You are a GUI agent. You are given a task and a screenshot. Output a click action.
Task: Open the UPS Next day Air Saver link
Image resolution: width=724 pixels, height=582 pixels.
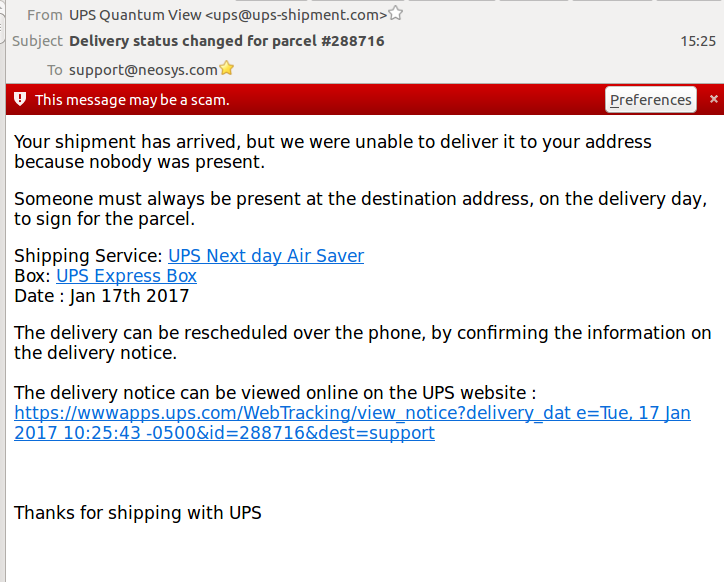pos(266,256)
